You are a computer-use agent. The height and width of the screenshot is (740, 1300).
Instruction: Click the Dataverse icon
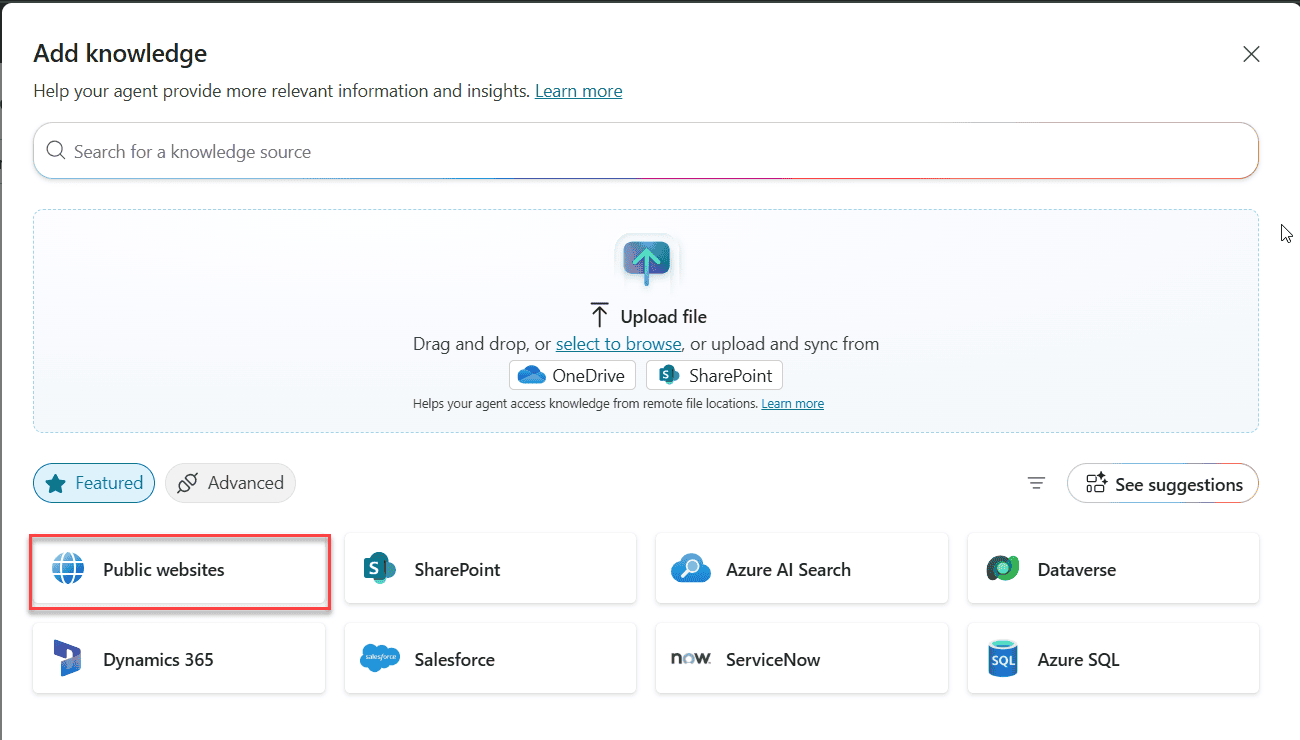click(1002, 569)
